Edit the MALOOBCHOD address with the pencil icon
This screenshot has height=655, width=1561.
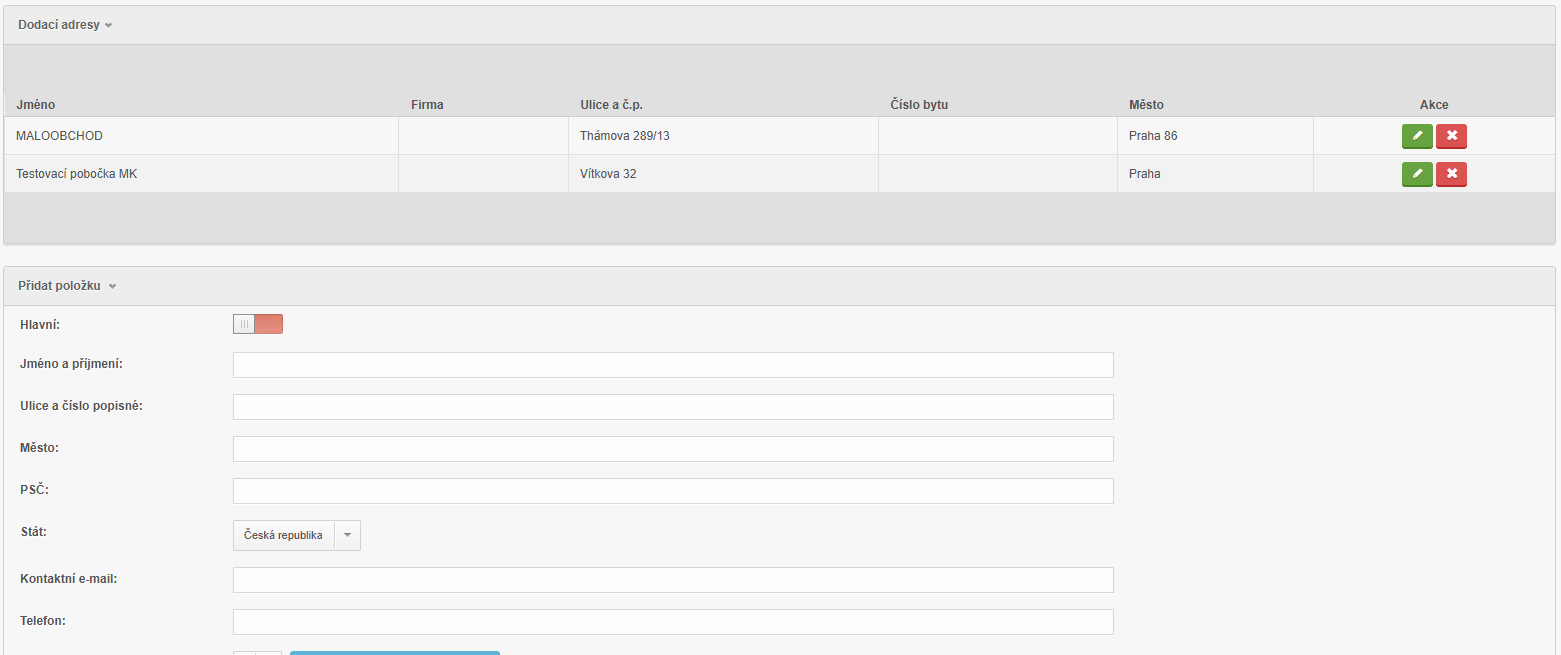tap(1417, 136)
